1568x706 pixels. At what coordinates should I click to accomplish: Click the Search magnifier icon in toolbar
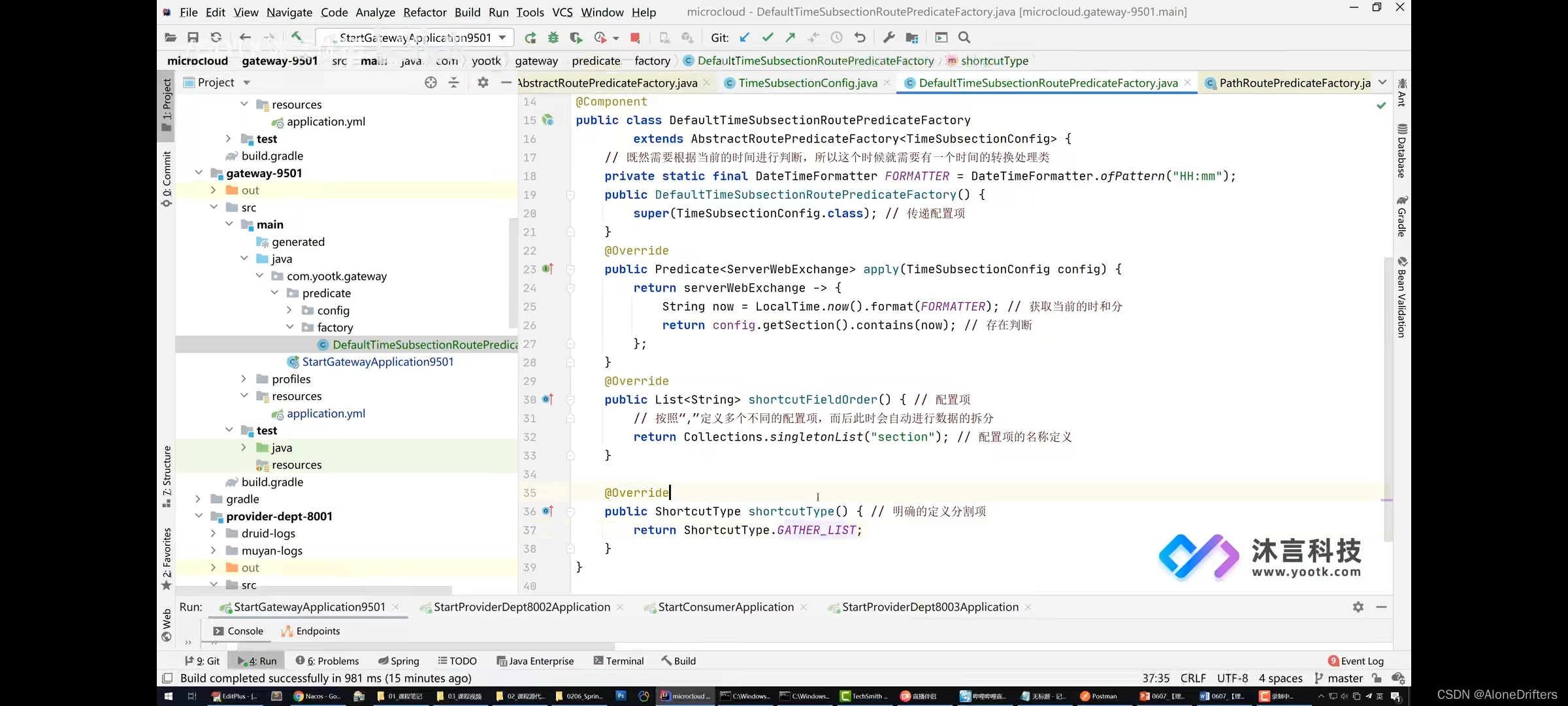click(963, 37)
